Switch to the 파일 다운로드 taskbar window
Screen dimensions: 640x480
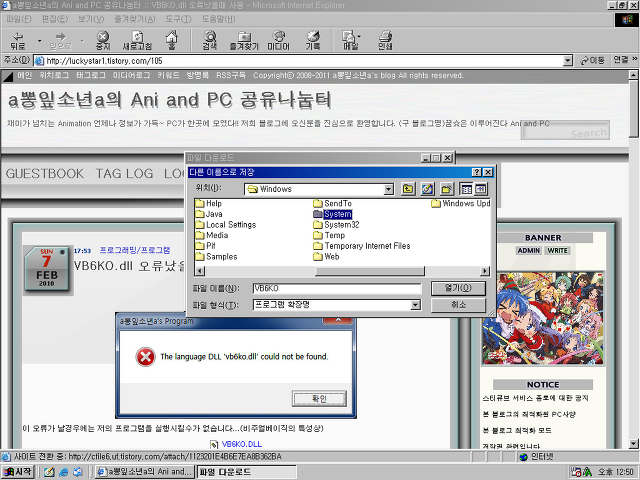pyautogui.click(x=247, y=472)
